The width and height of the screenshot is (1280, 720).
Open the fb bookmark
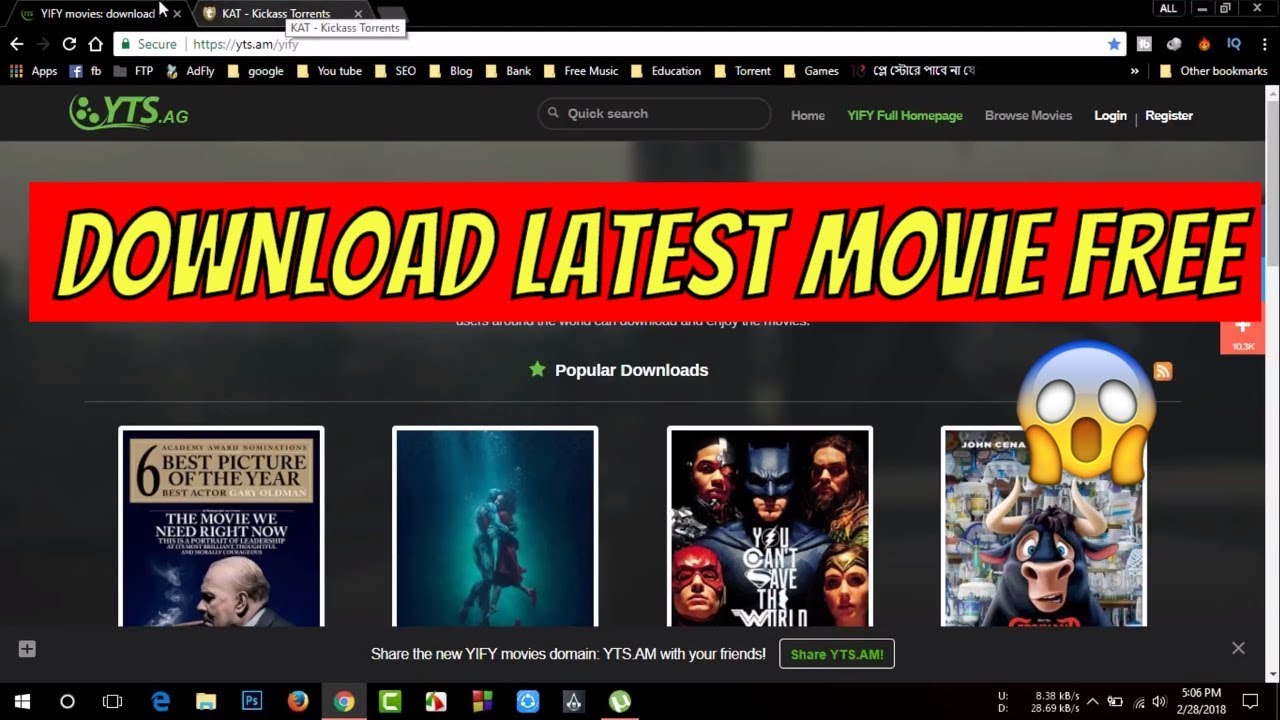click(x=85, y=71)
